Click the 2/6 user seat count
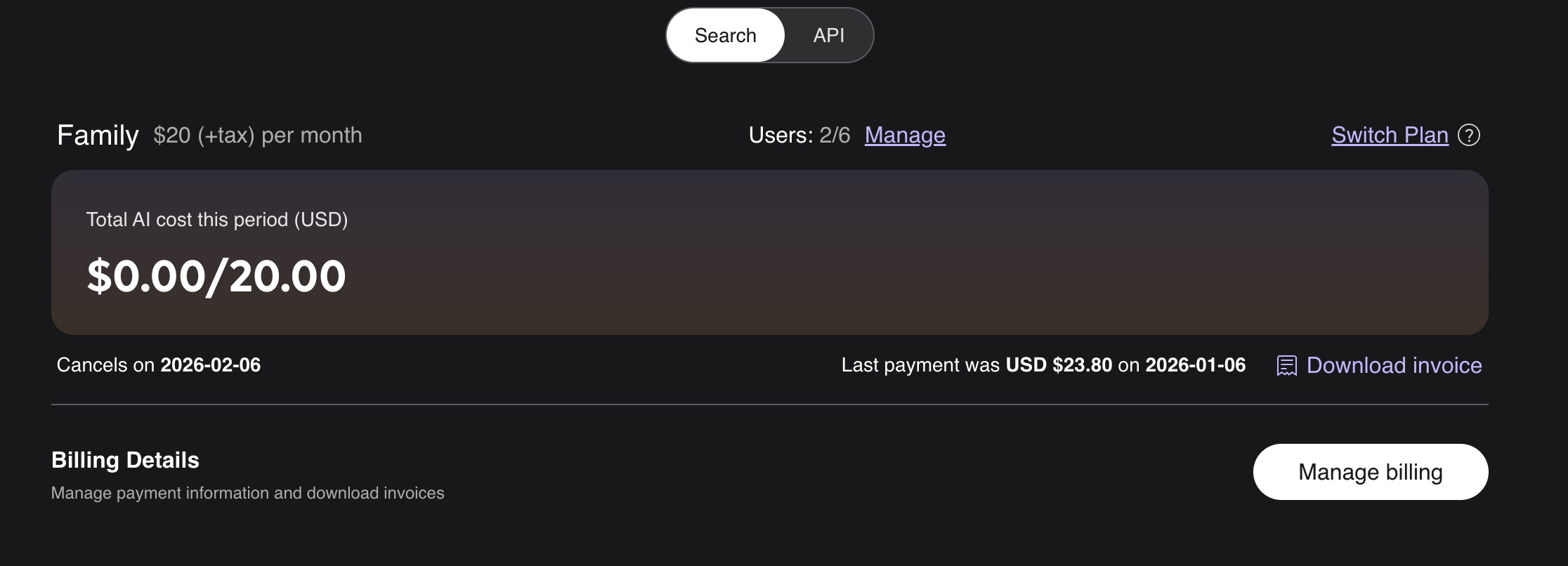Viewport: 1568px width, 566px height. pos(835,135)
